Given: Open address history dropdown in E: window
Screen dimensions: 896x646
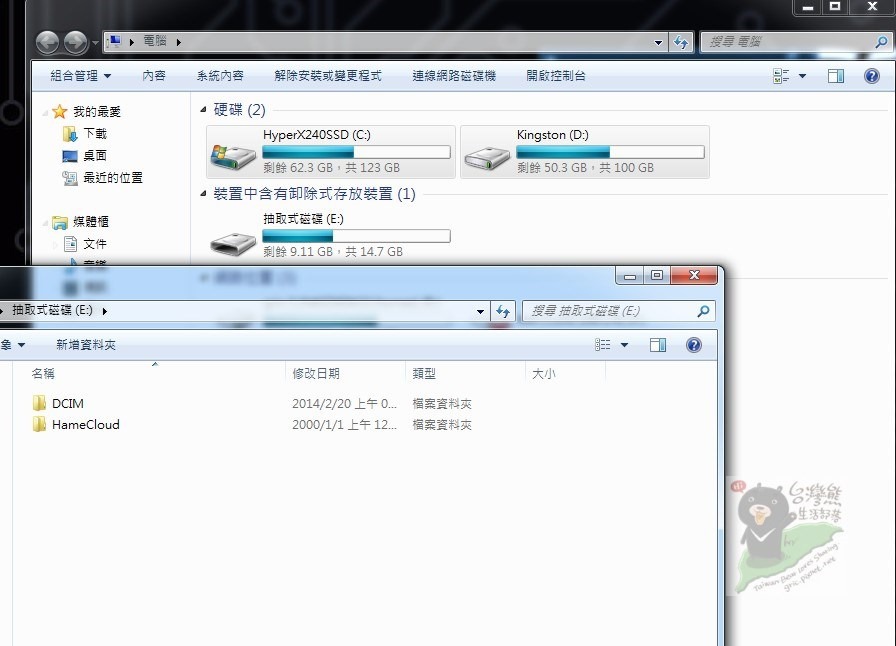Looking at the screenshot, I should (481, 312).
